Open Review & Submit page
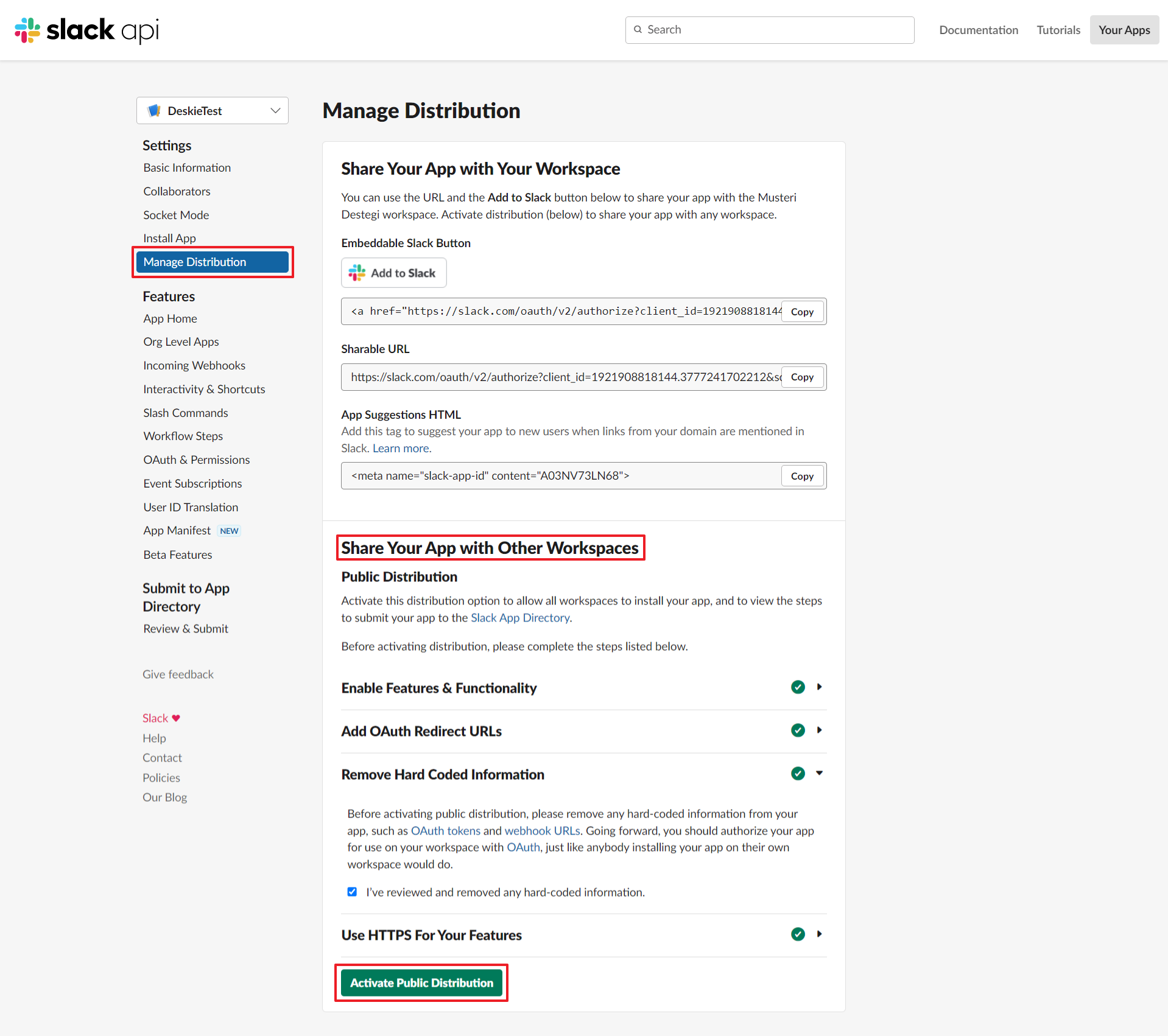Screen dimensions: 1168x1036 click(186, 628)
